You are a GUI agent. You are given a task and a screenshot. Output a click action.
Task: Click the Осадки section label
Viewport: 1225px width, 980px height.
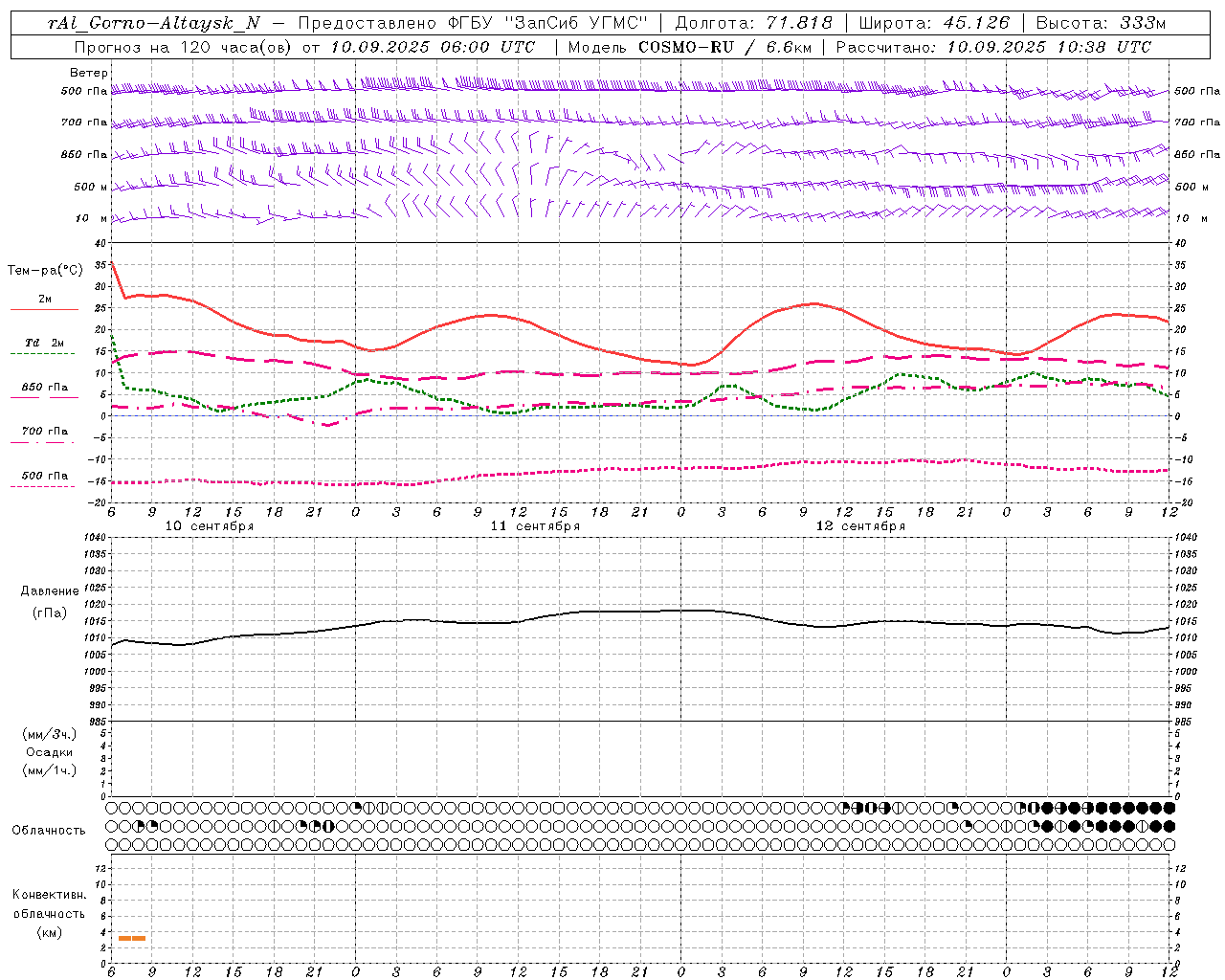(x=50, y=752)
